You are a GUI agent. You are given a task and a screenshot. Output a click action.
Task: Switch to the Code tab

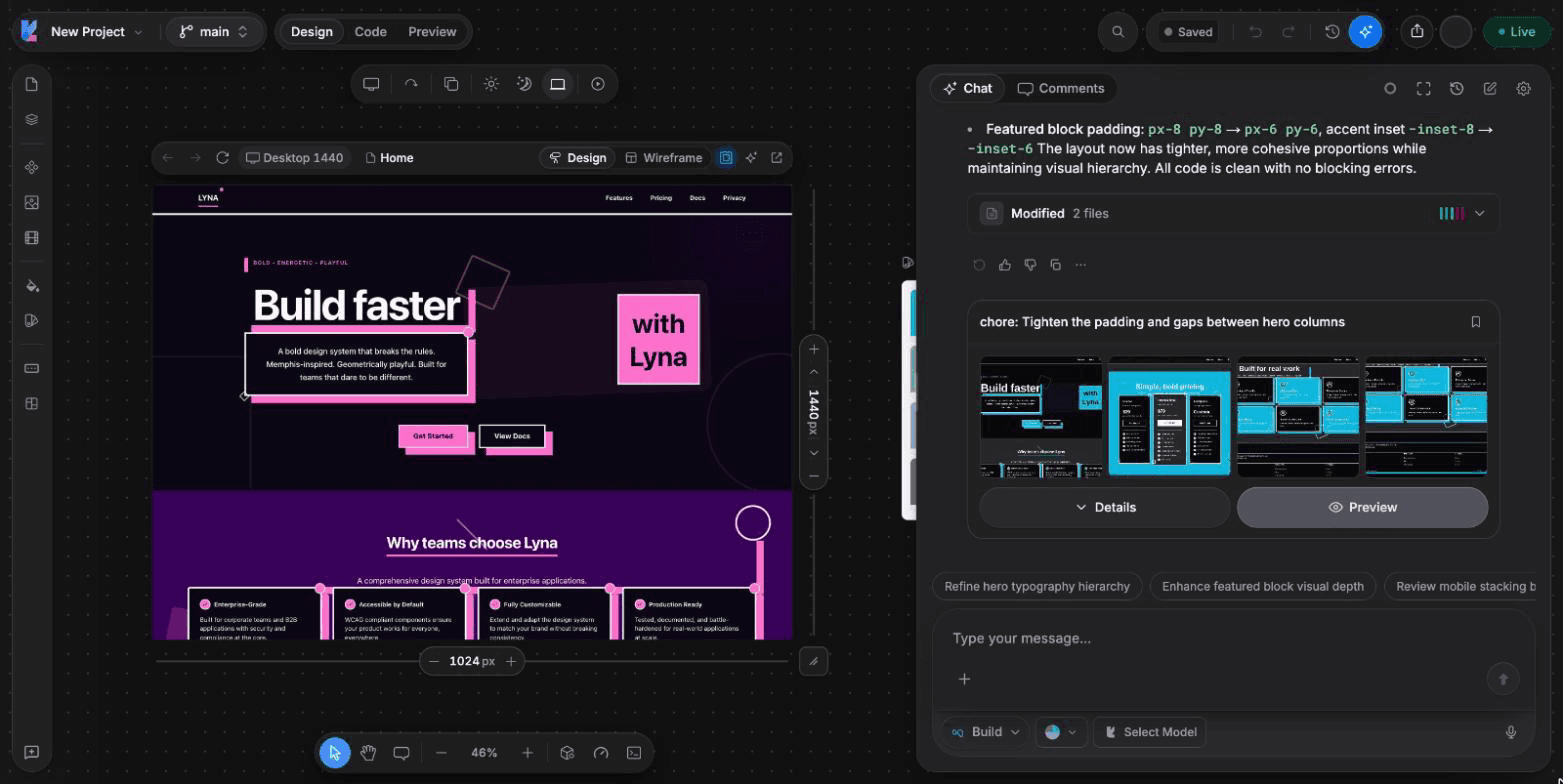pos(370,32)
